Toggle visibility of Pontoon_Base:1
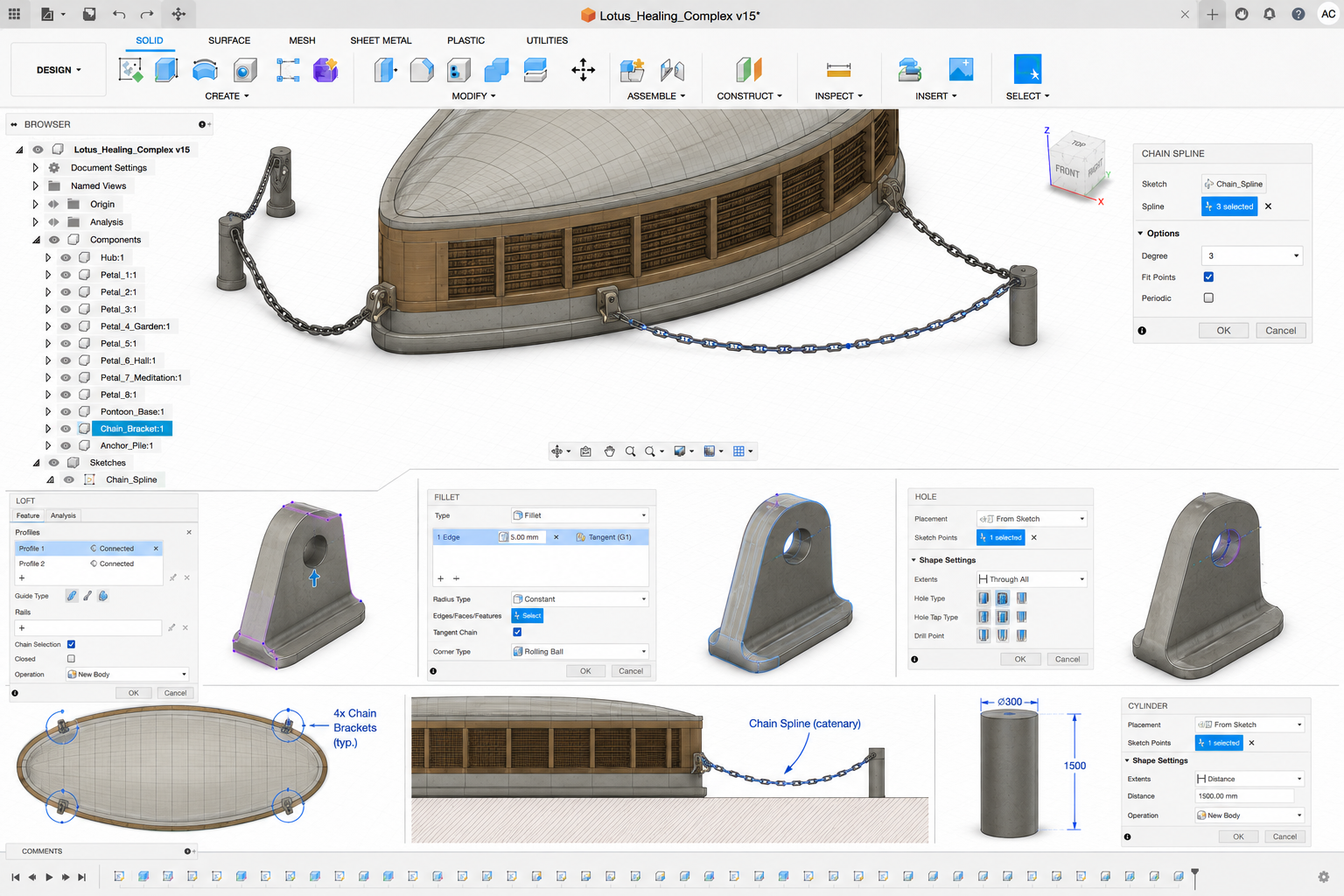Viewport: 1344px width, 896px height. coord(66,412)
